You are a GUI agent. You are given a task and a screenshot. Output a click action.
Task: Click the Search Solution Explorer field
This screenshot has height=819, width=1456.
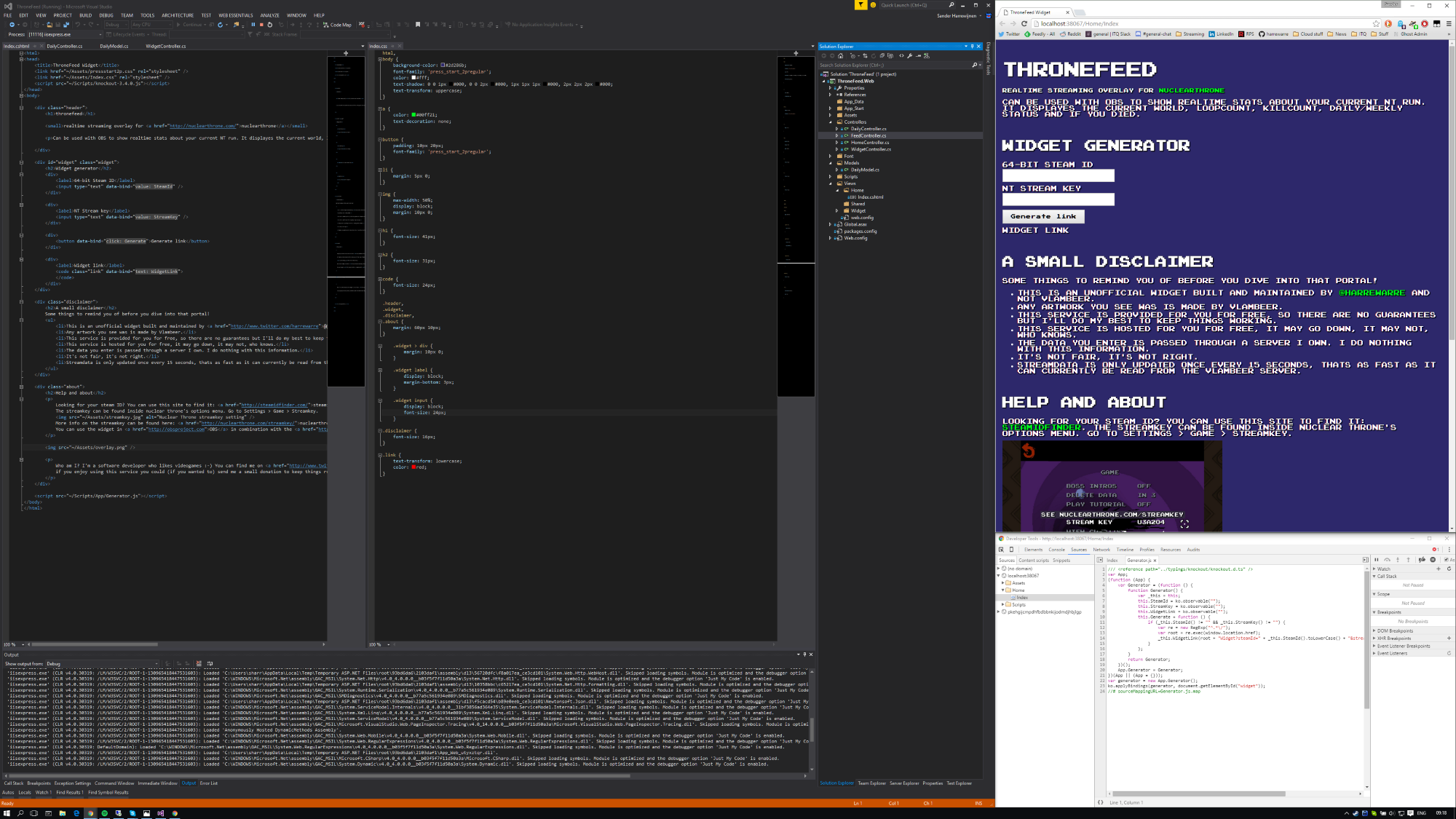point(895,65)
